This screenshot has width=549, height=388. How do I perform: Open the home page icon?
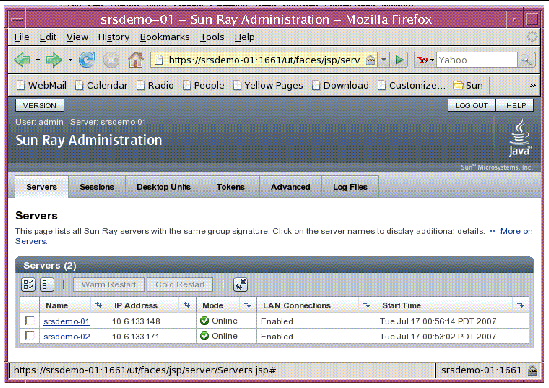coord(136,60)
